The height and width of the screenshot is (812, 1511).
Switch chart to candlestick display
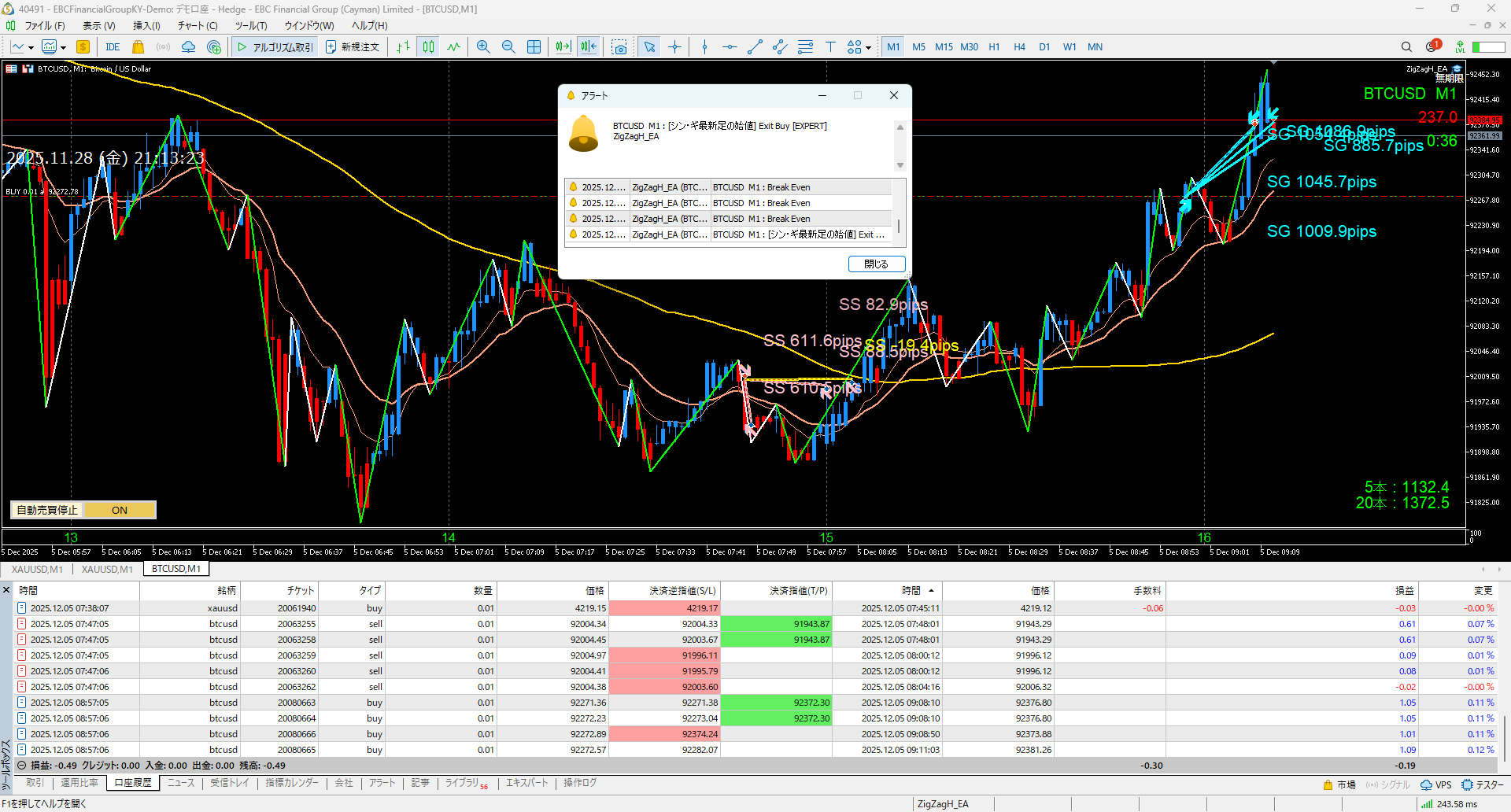point(428,47)
